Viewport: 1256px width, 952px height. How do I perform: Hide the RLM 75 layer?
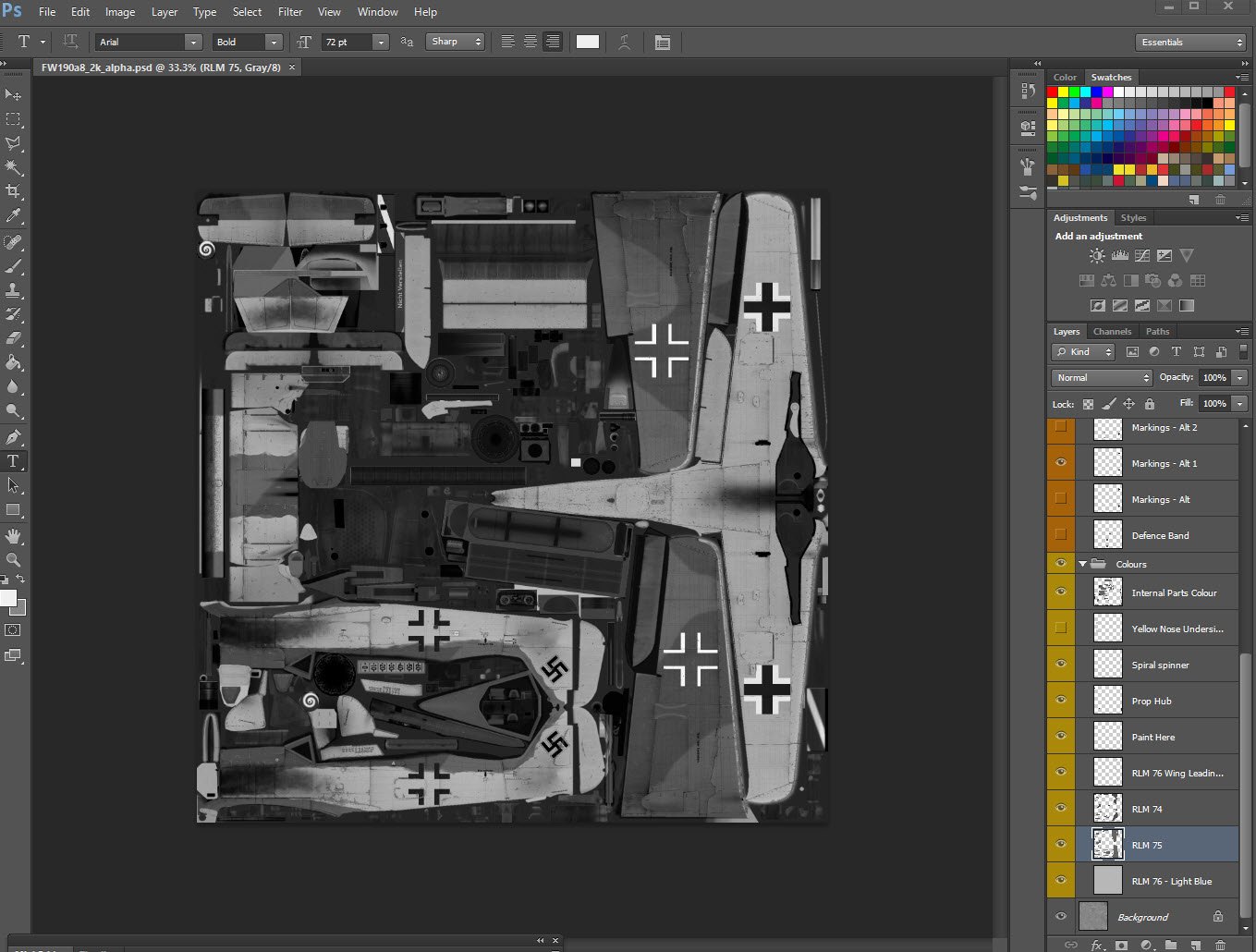pyautogui.click(x=1061, y=844)
